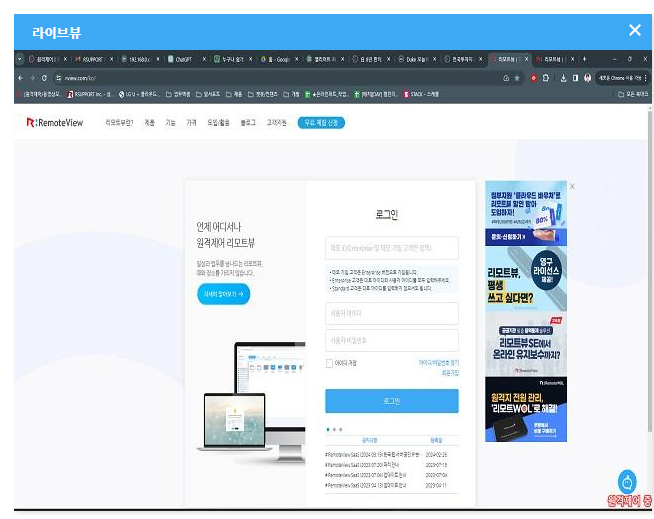The width and height of the screenshot is (654, 519).
Task: Switch to the 192.168 browser tab
Action: [x=138, y=59]
